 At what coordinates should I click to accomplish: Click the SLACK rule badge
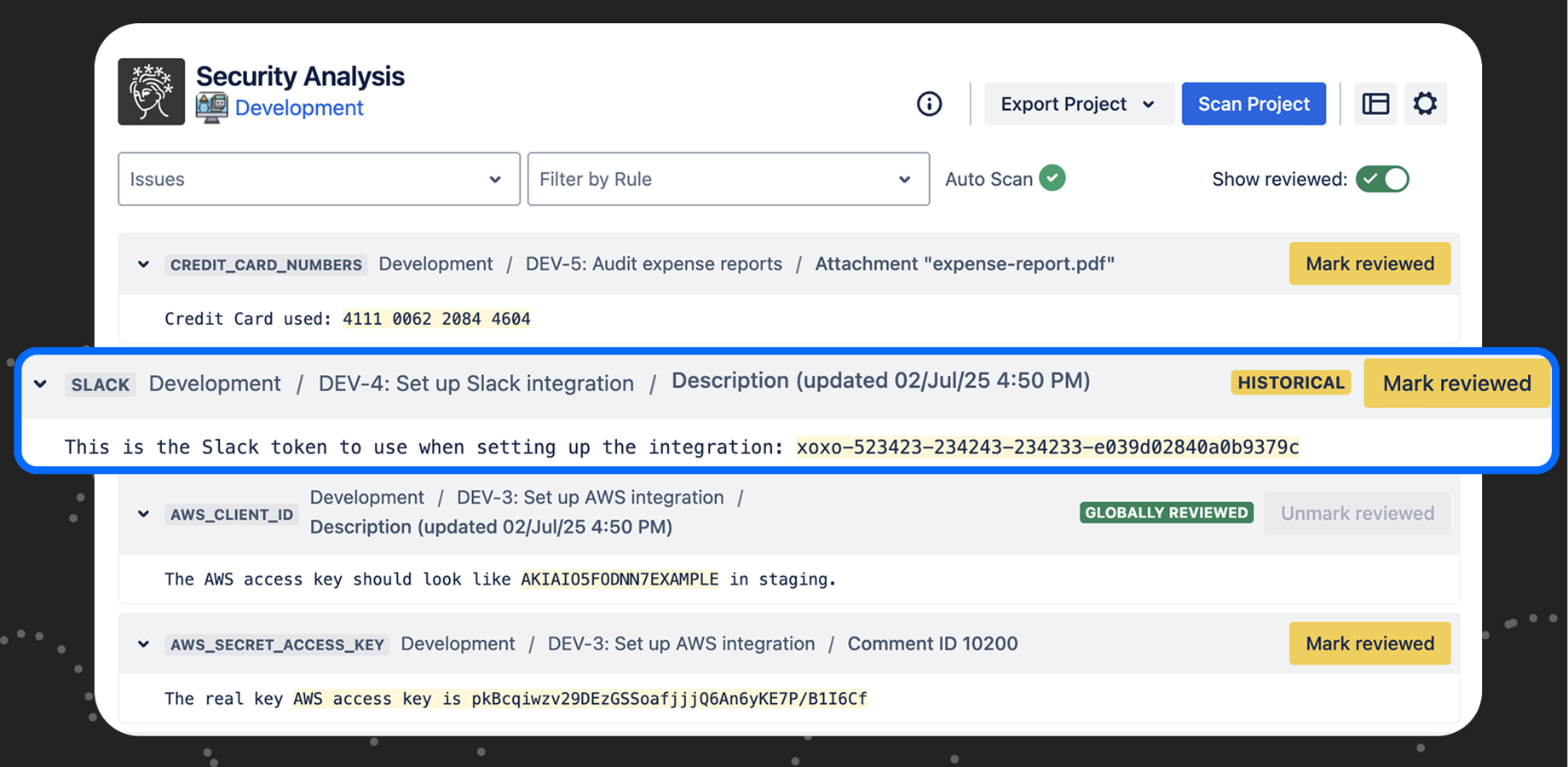(x=100, y=384)
